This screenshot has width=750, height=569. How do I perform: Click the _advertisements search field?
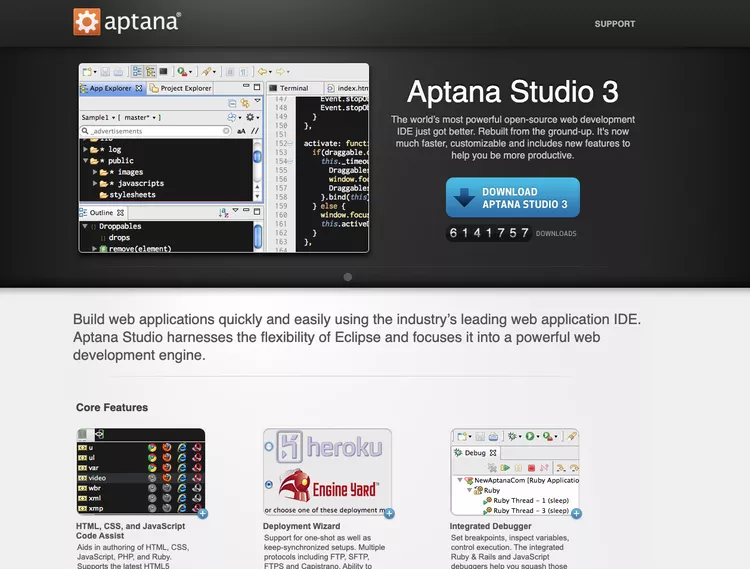point(156,131)
